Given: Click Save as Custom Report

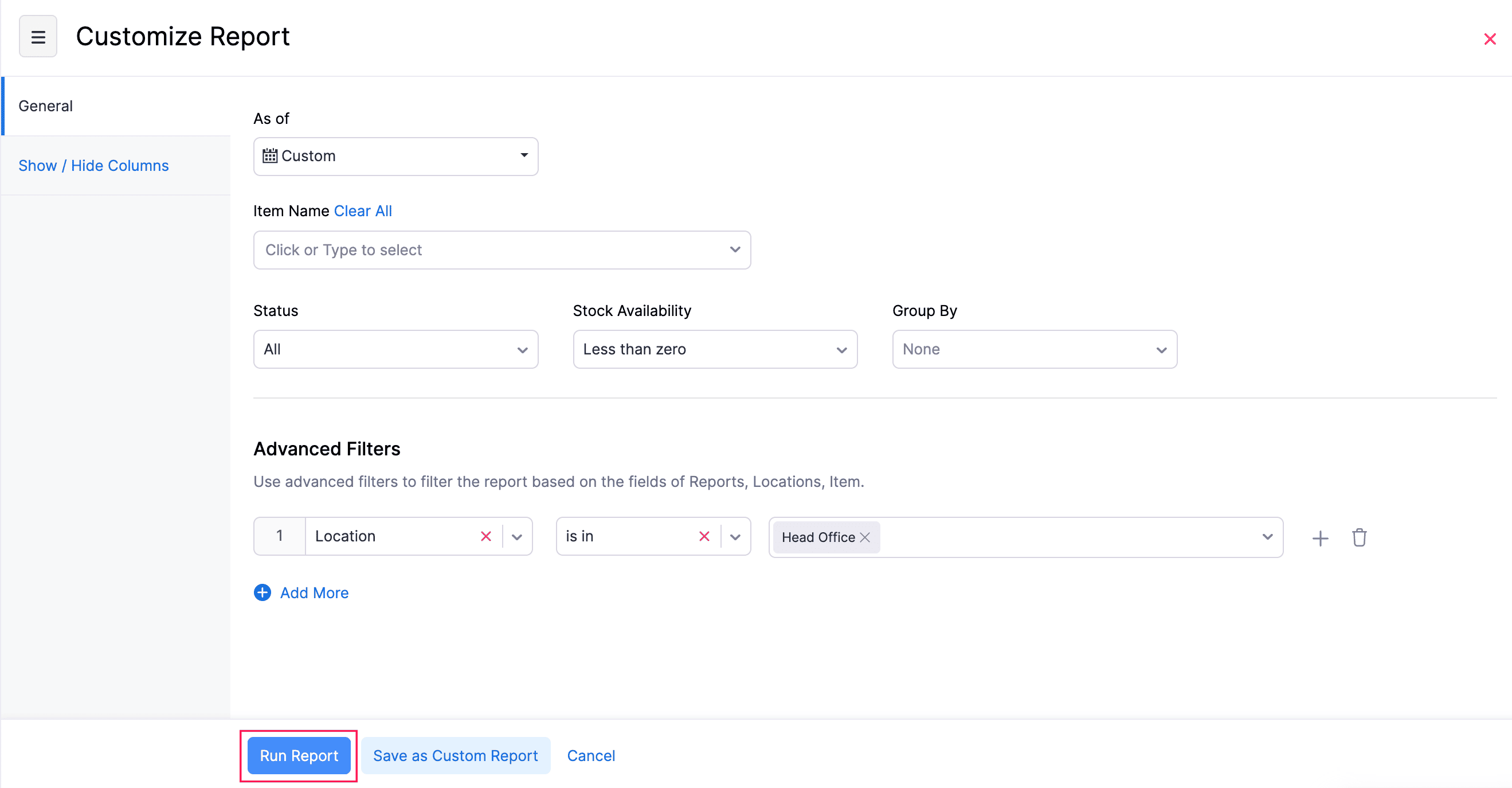Looking at the screenshot, I should coord(456,755).
